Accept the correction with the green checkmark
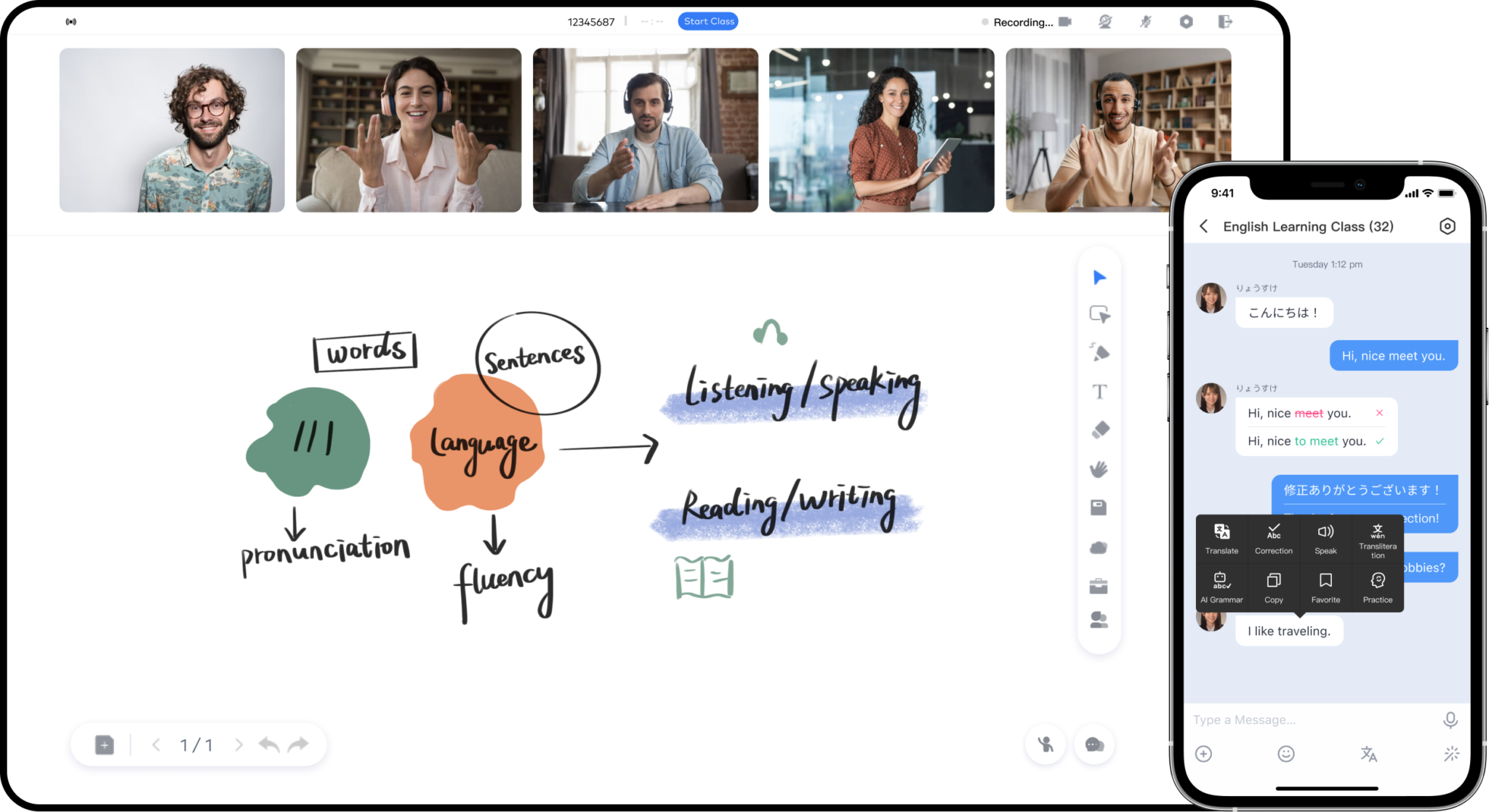The width and height of the screenshot is (1489, 812). tap(1379, 441)
